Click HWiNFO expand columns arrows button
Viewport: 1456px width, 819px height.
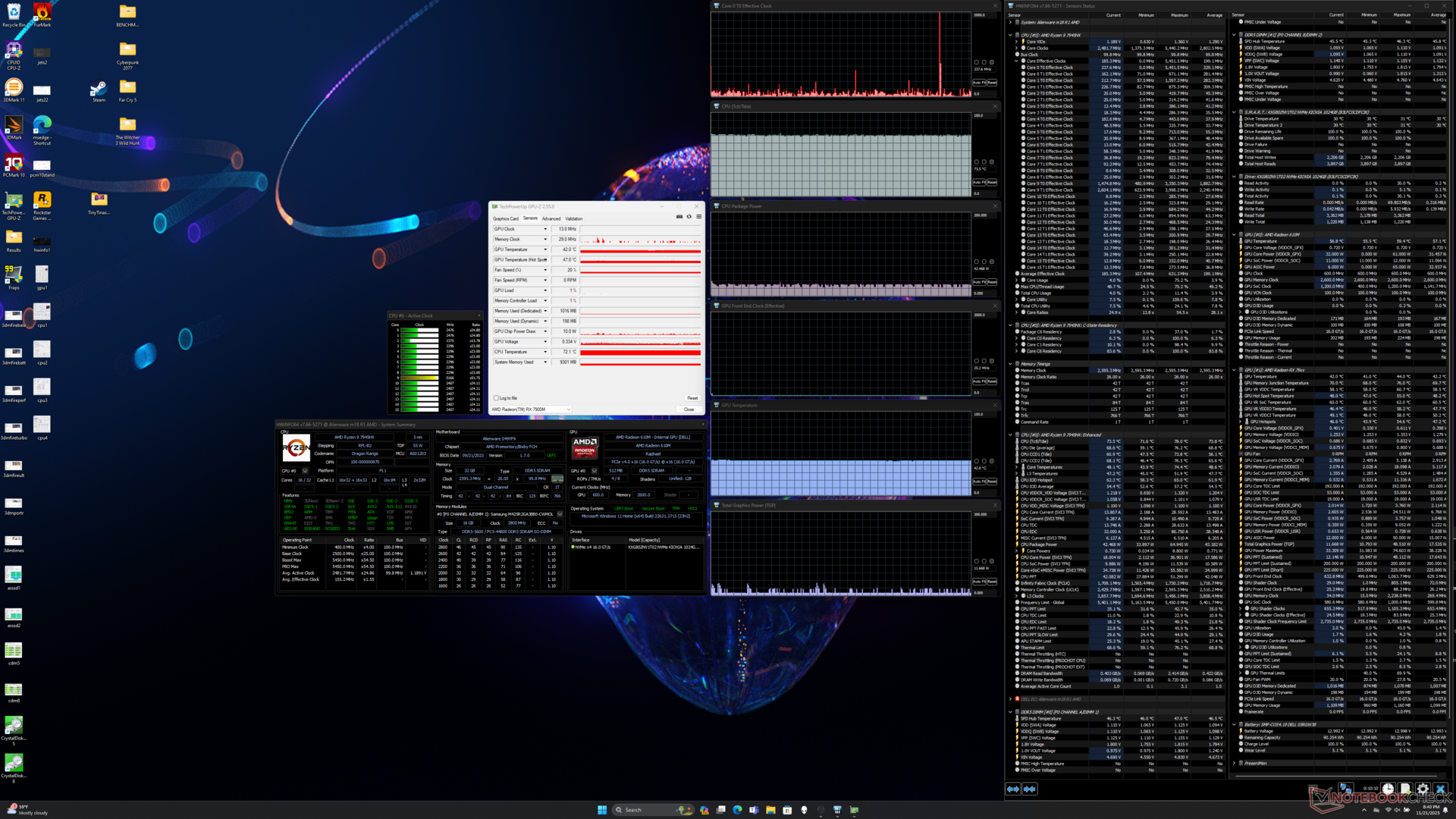pyautogui.click(x=1013, y=789)
